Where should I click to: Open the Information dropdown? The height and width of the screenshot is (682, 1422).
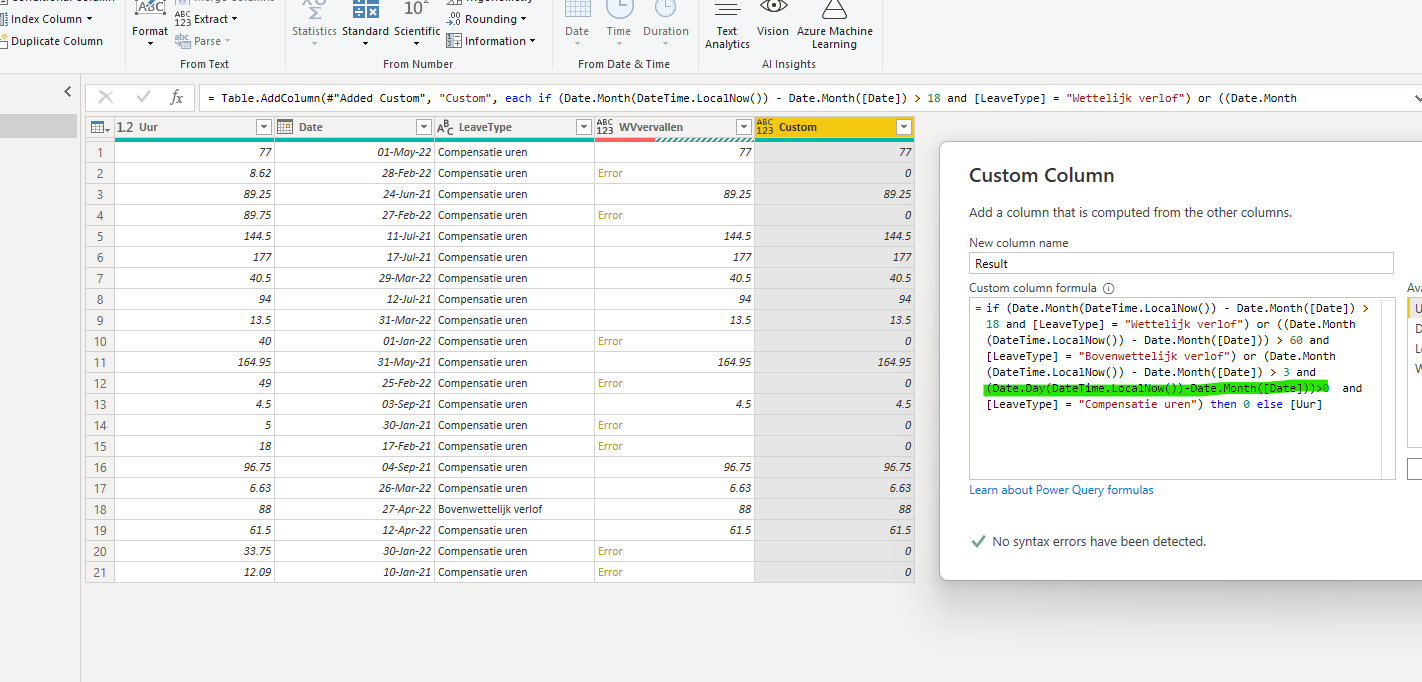tap(491, 41)
